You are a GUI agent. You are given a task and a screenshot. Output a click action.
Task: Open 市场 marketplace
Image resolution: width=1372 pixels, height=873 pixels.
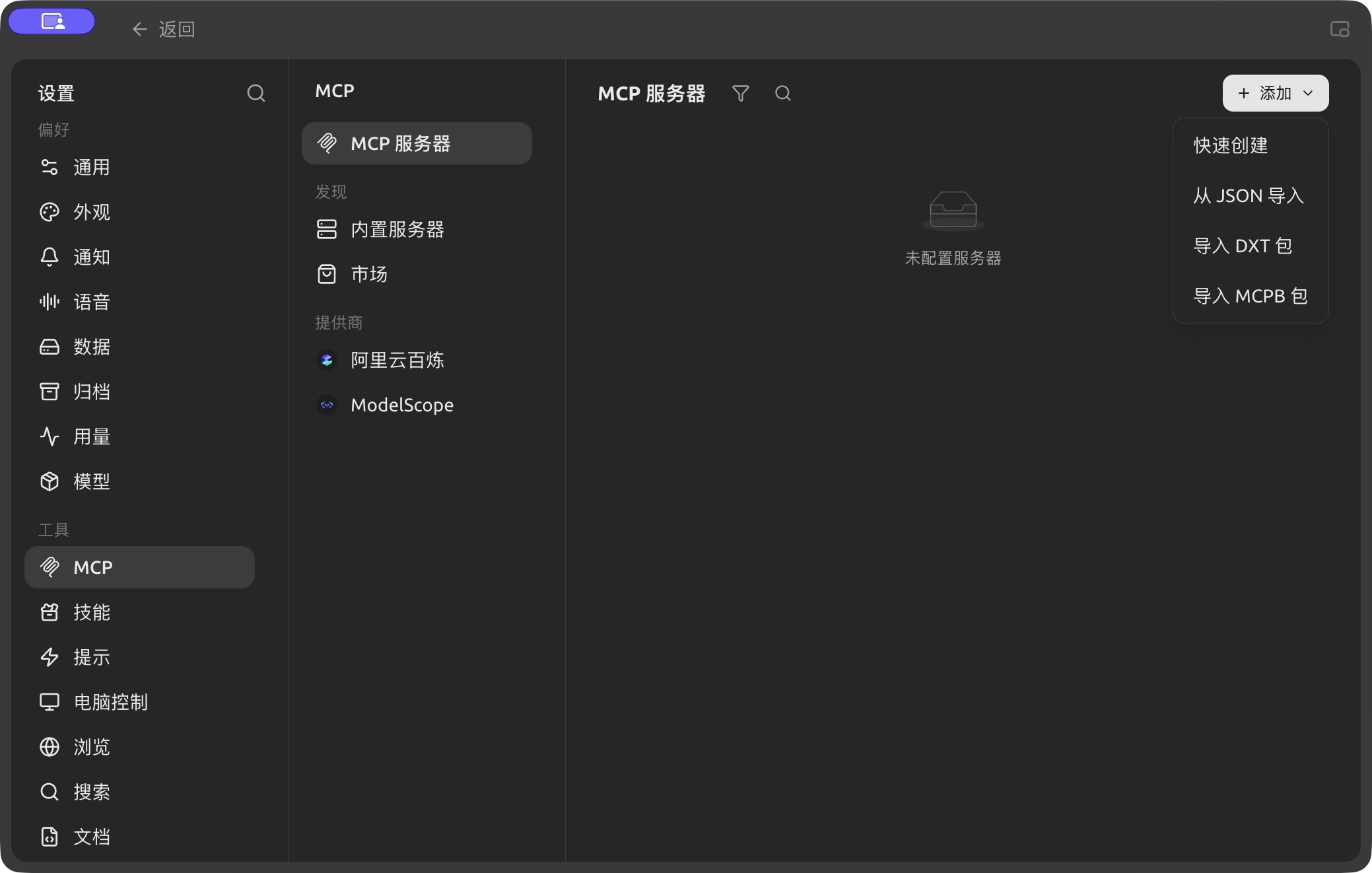(417, 274)
